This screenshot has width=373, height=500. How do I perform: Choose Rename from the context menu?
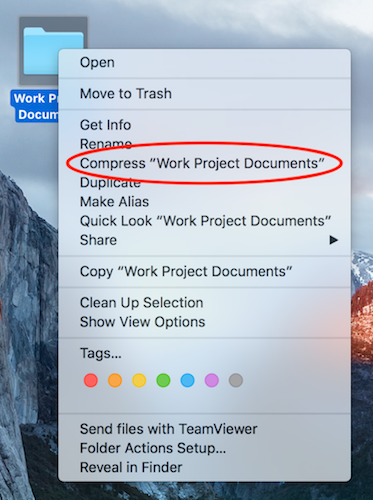click(204, 144)
